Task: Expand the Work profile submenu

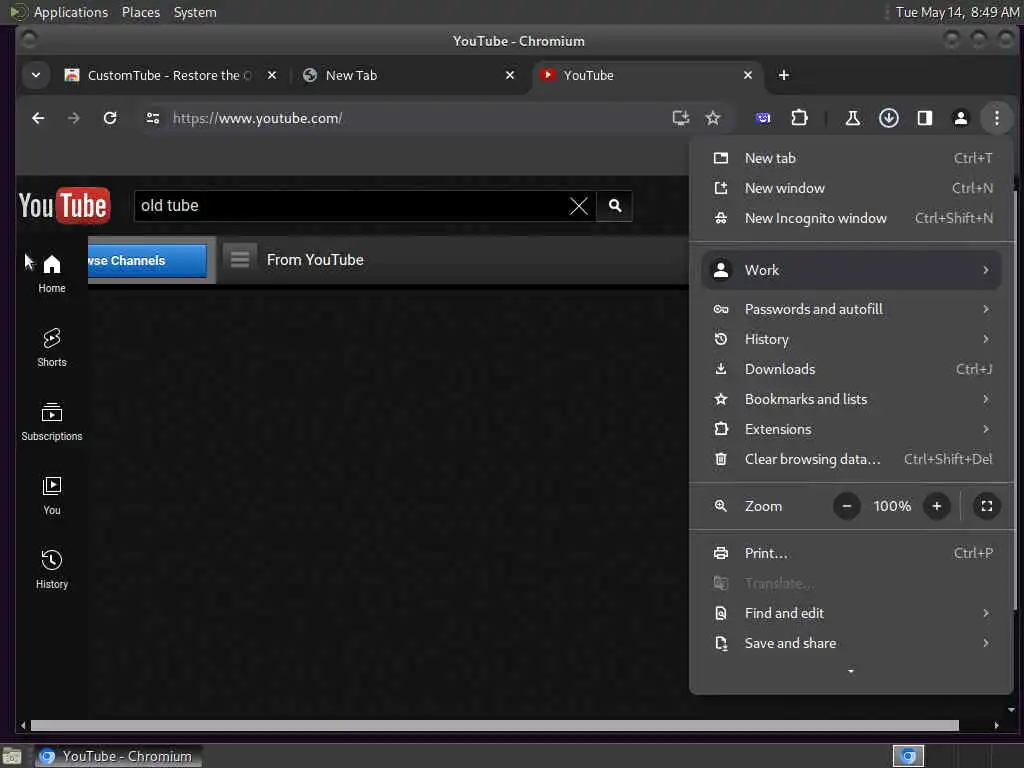Action: pos(851,270)
